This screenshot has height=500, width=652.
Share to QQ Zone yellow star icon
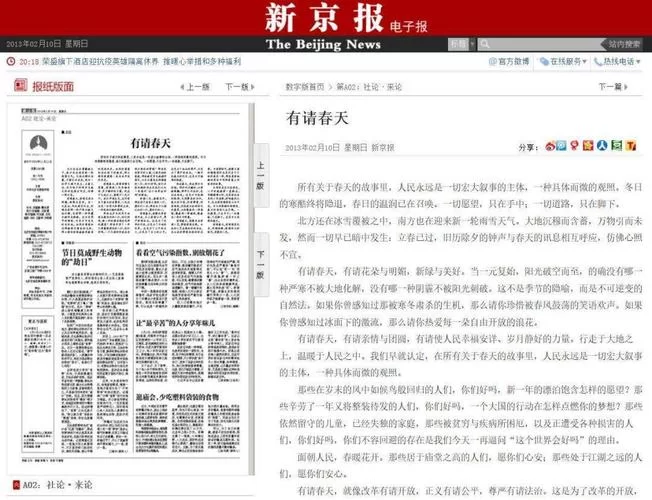588,146
